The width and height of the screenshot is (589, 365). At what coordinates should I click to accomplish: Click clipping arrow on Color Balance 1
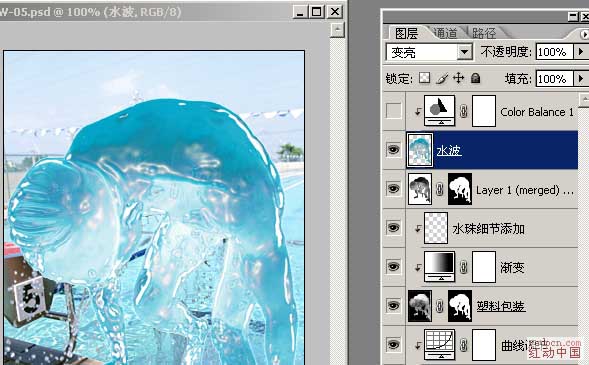417,112
